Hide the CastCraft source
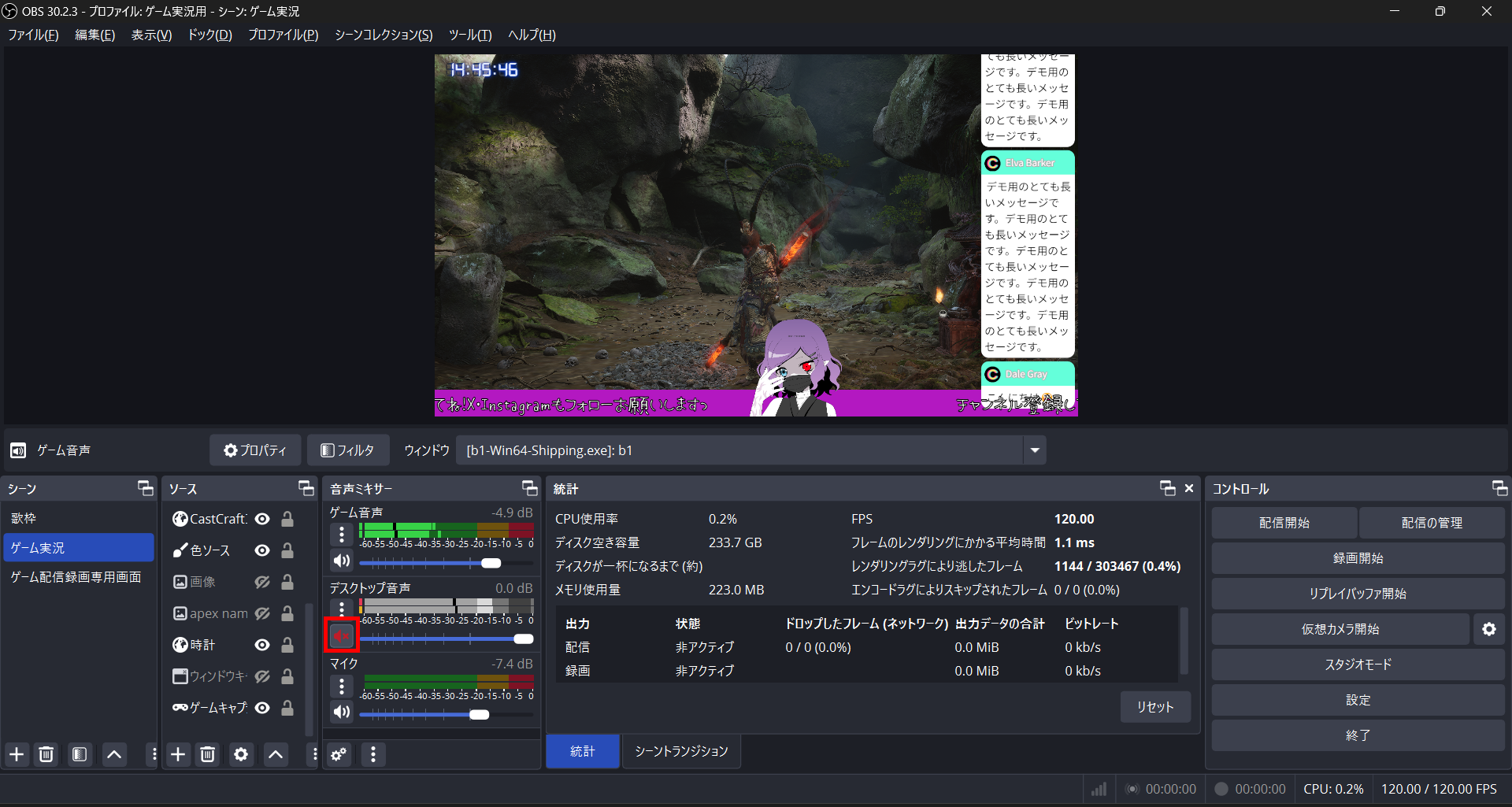This screenshot has width=1512, height=807. pos(262,519)
